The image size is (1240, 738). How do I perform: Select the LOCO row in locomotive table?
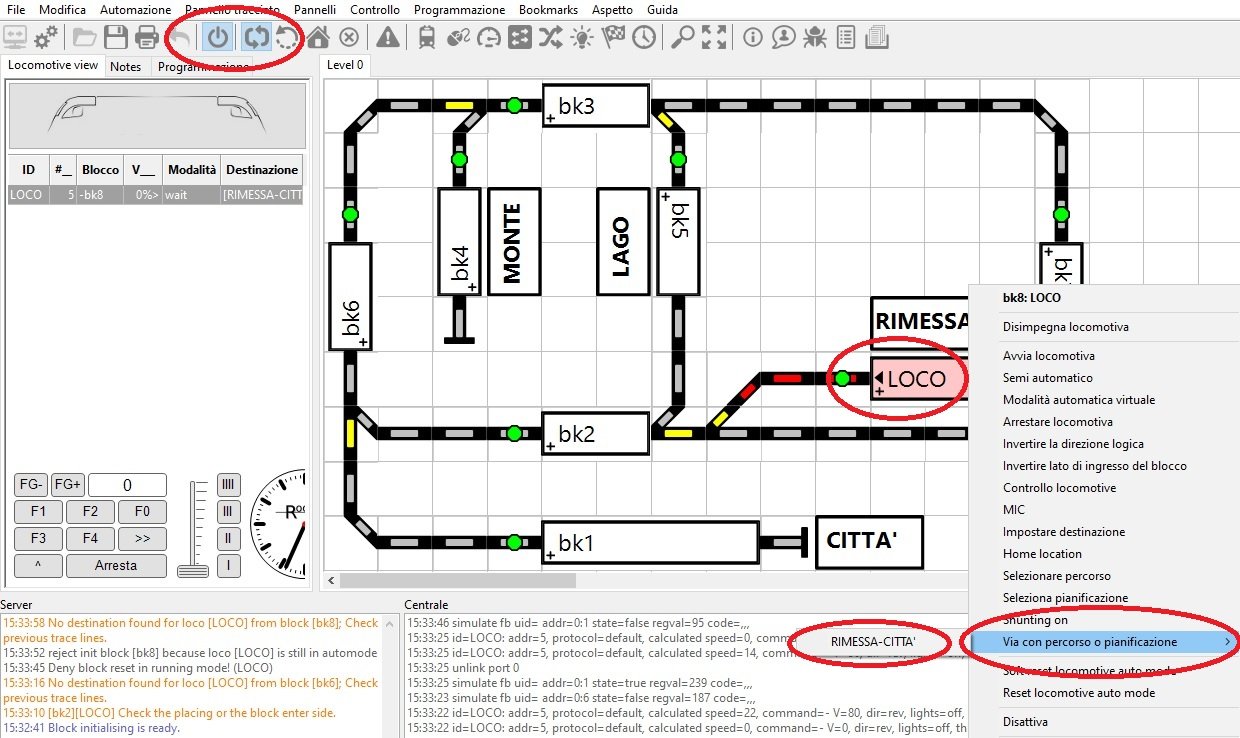pyautogui.click(x=155, y=195)
